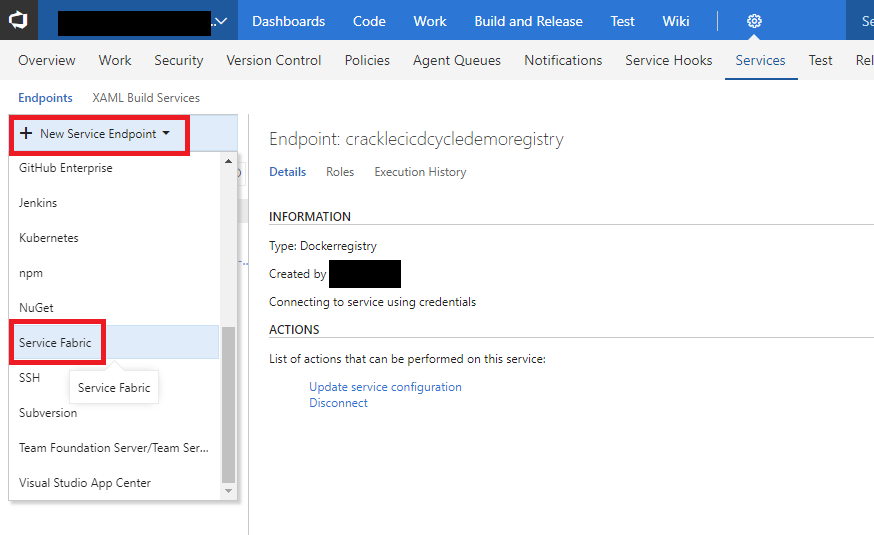The height and width of the screenshot is (535, 874).
Task: Choose Subversion from the endpoint list
Action: pyautogui.click(x=114, y=413)
